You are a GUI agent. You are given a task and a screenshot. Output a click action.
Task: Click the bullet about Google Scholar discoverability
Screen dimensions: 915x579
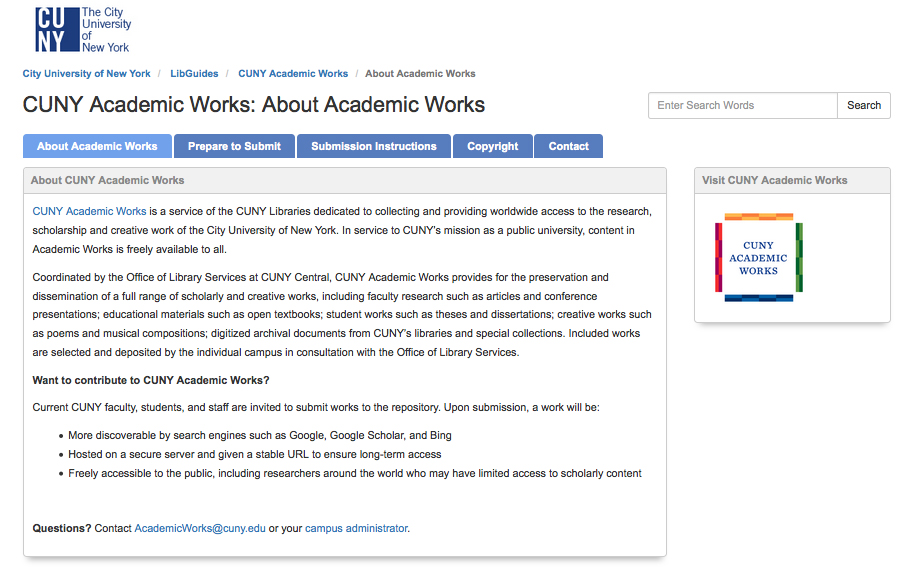[x=260, y=435]
